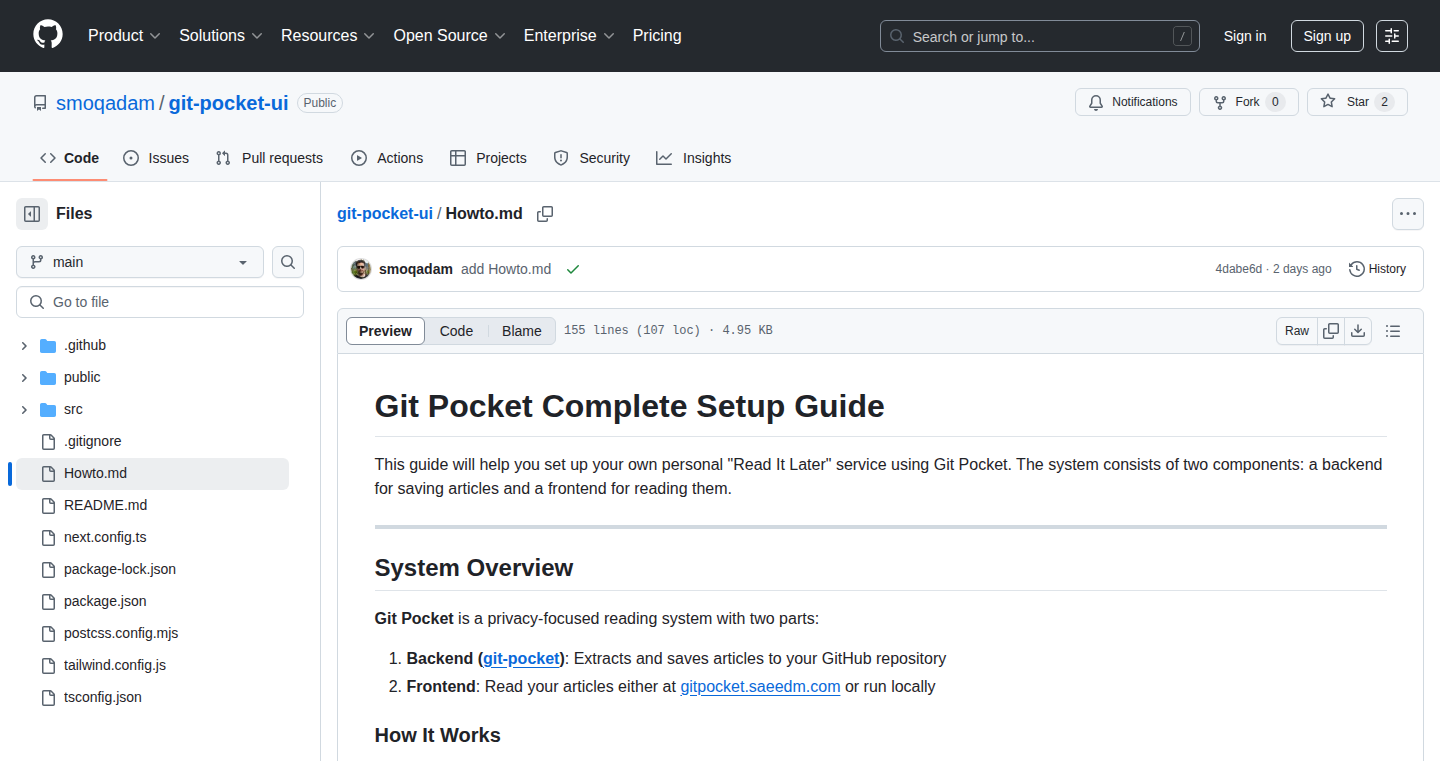Viewport: 1440px width, 761px height.
Task: Expand the Resources menu
Action: 328,35
